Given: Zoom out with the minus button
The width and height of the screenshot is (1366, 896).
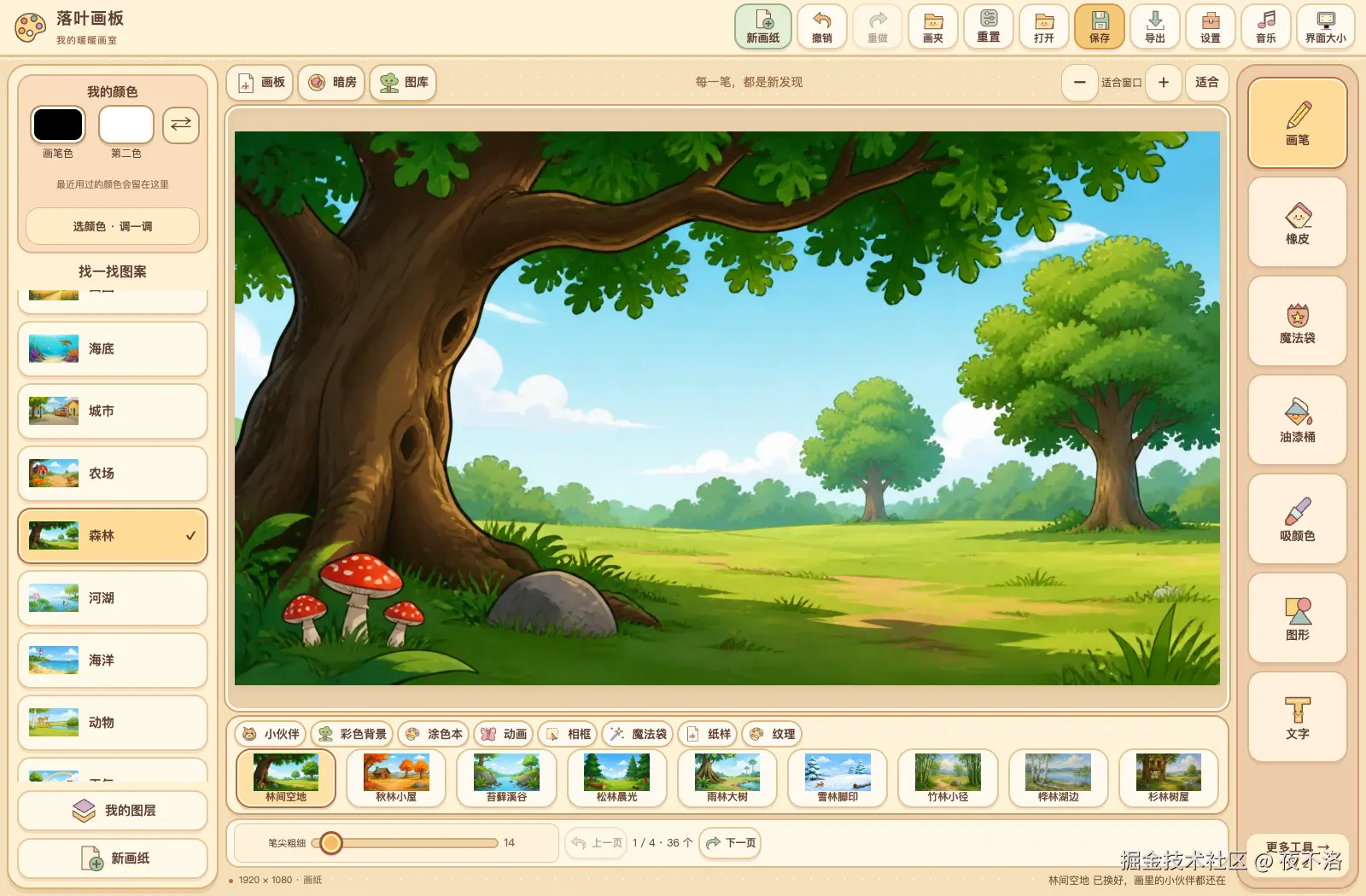Looking at the screenshot, I should [1080, 83].
